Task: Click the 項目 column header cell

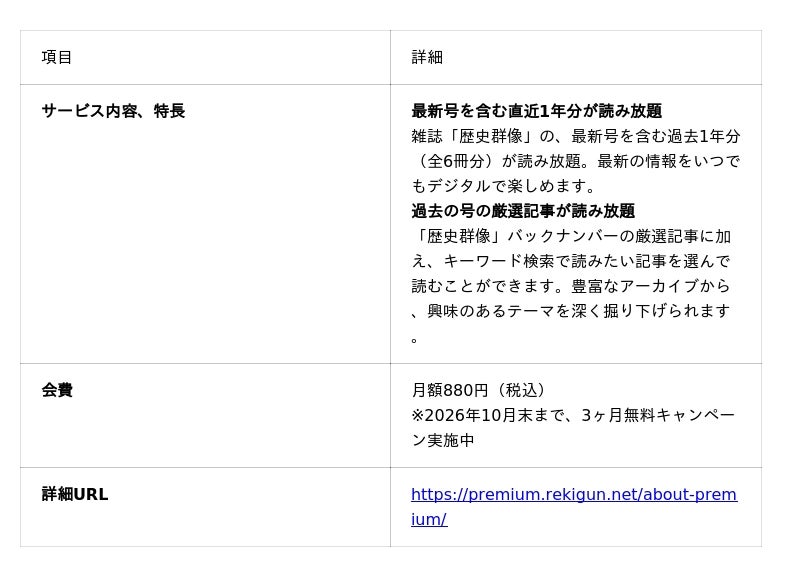Action: 205,57
